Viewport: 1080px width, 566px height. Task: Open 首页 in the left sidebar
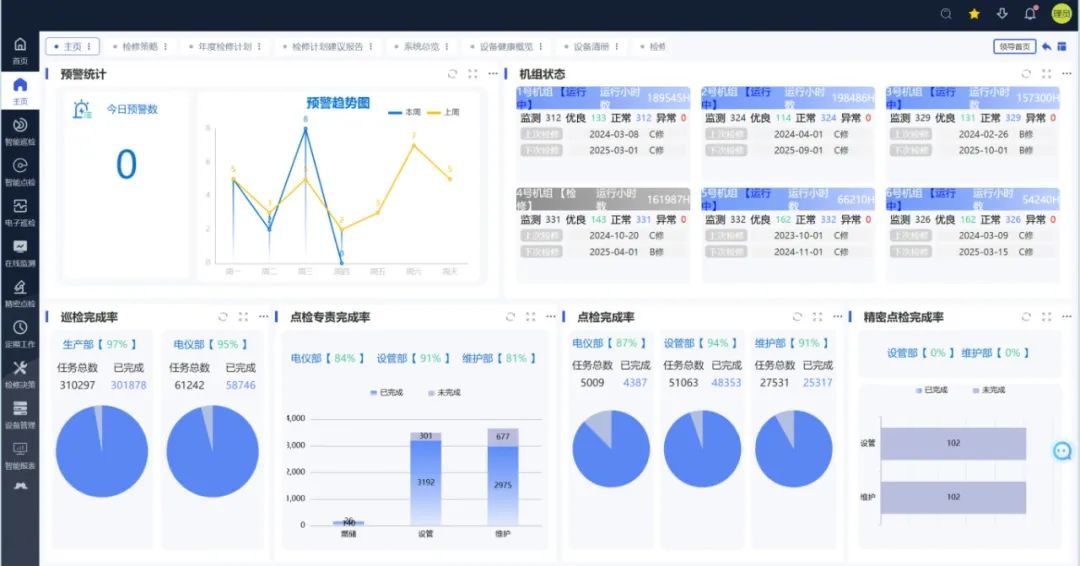coord(20,51)
